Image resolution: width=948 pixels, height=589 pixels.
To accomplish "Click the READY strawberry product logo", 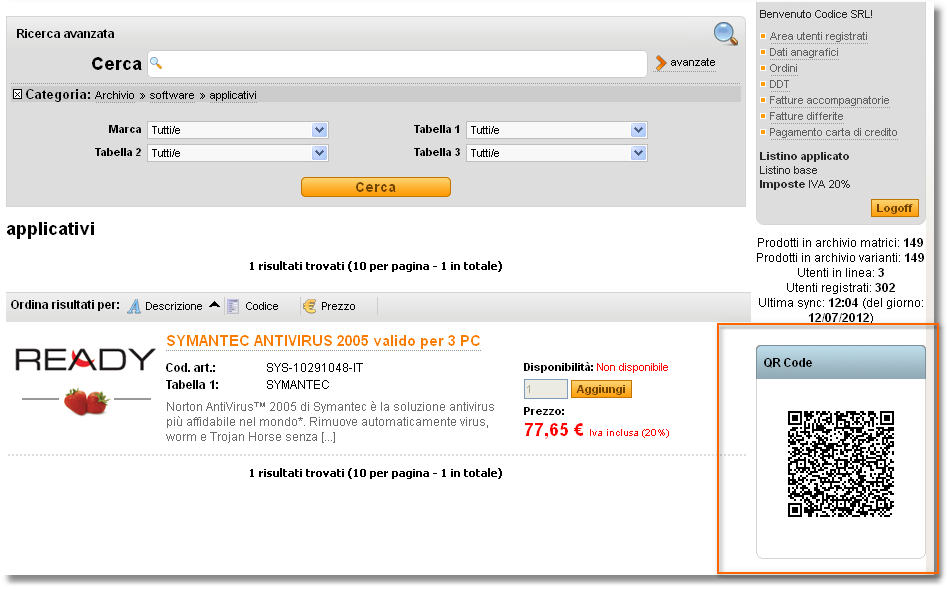I will 85,380.
